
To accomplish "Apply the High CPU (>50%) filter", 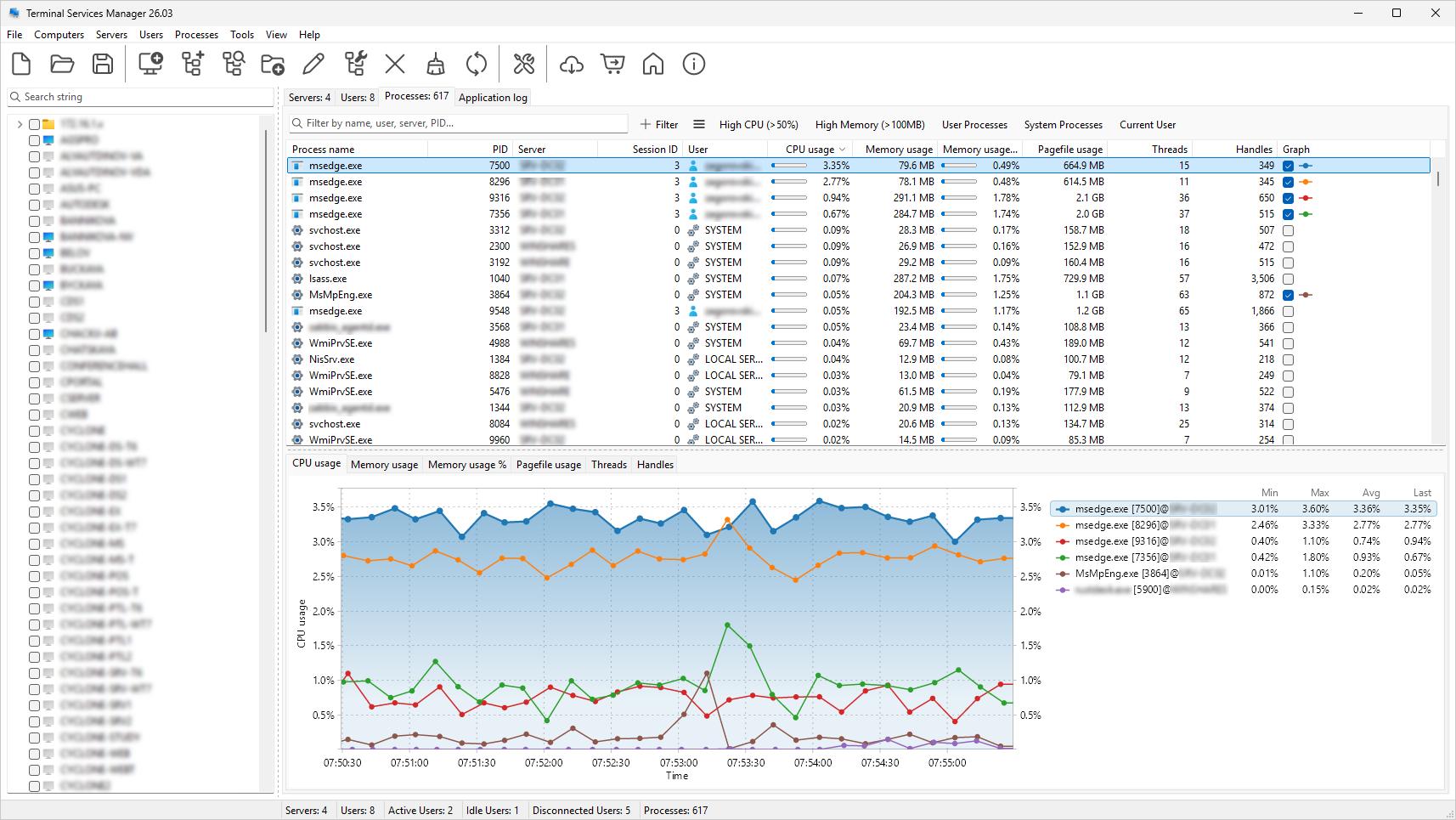I will coord(758,125).
